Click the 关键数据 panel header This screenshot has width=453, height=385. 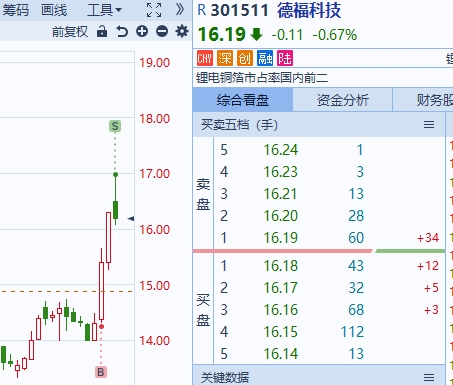tap(319, 376)
